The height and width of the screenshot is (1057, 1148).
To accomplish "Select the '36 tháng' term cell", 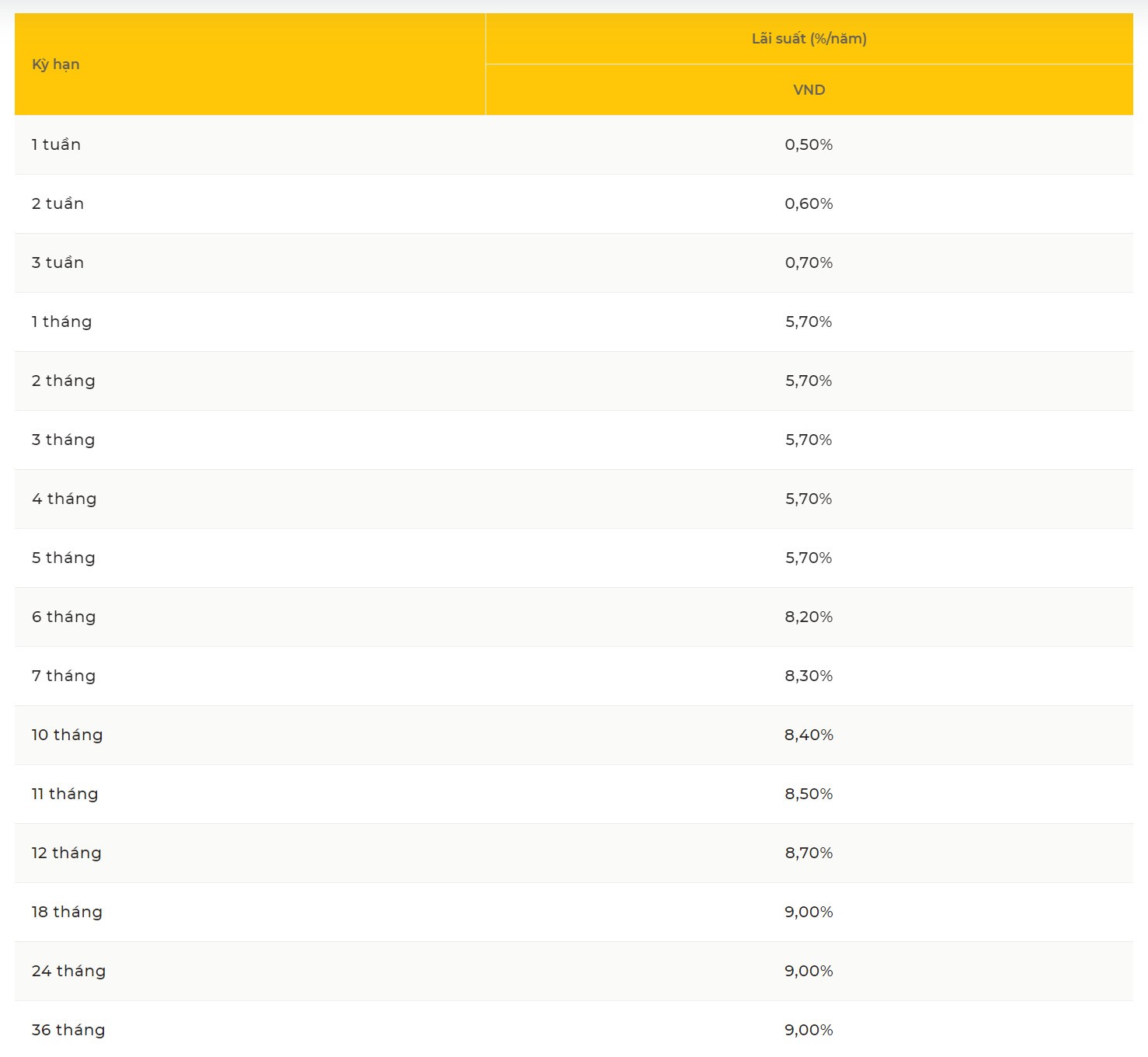I will tap(250, 1029).
